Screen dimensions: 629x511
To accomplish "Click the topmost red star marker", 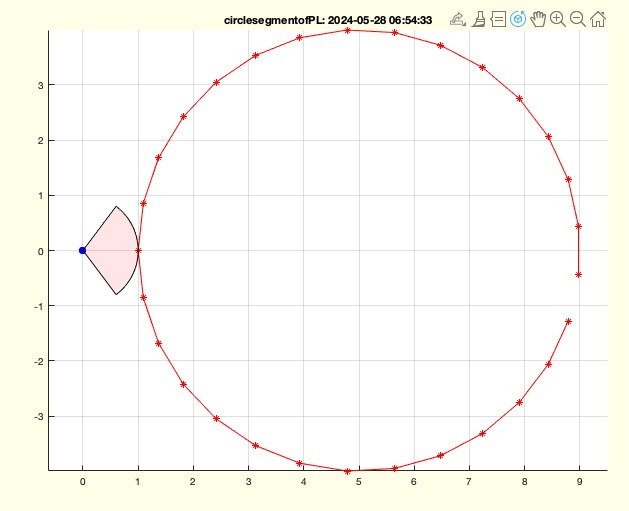I will click(347, 30).
